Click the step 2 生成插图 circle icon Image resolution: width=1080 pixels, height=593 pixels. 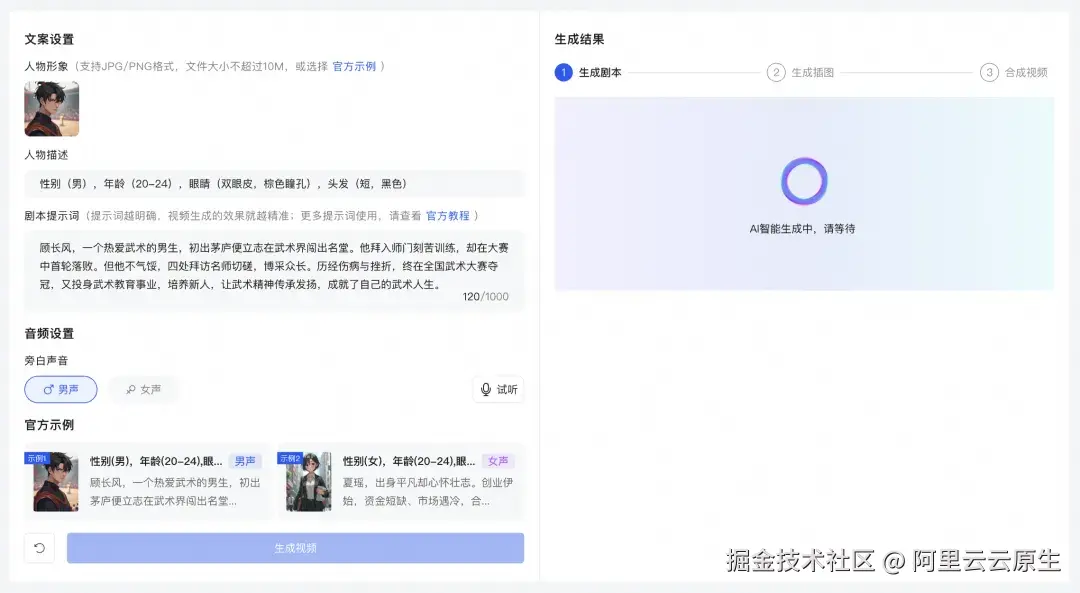pyautogui.click(x=776, y=72)
